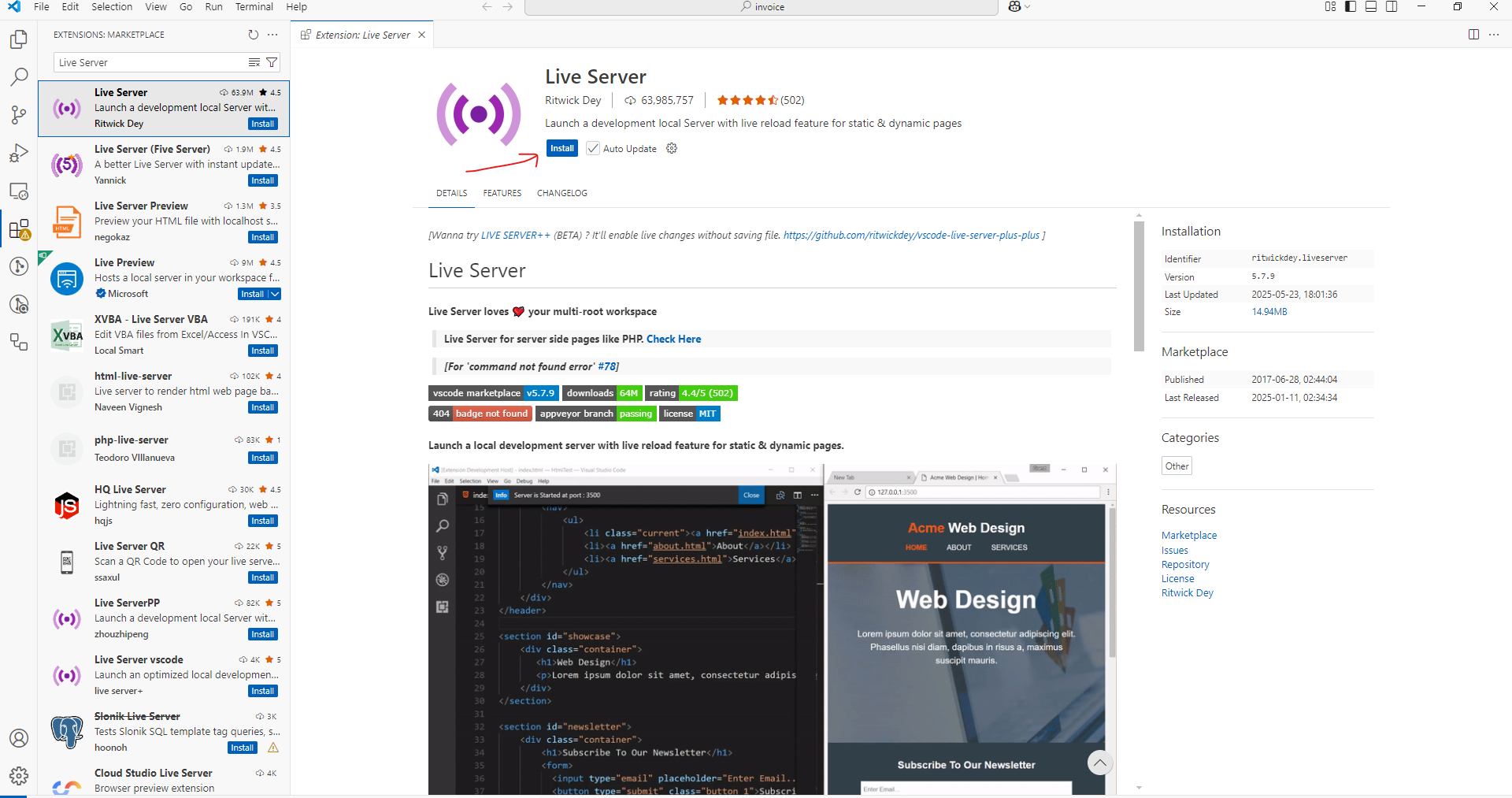1512x798 pixels.
Task: Open Run and Debug view
Action: point(19,153)
